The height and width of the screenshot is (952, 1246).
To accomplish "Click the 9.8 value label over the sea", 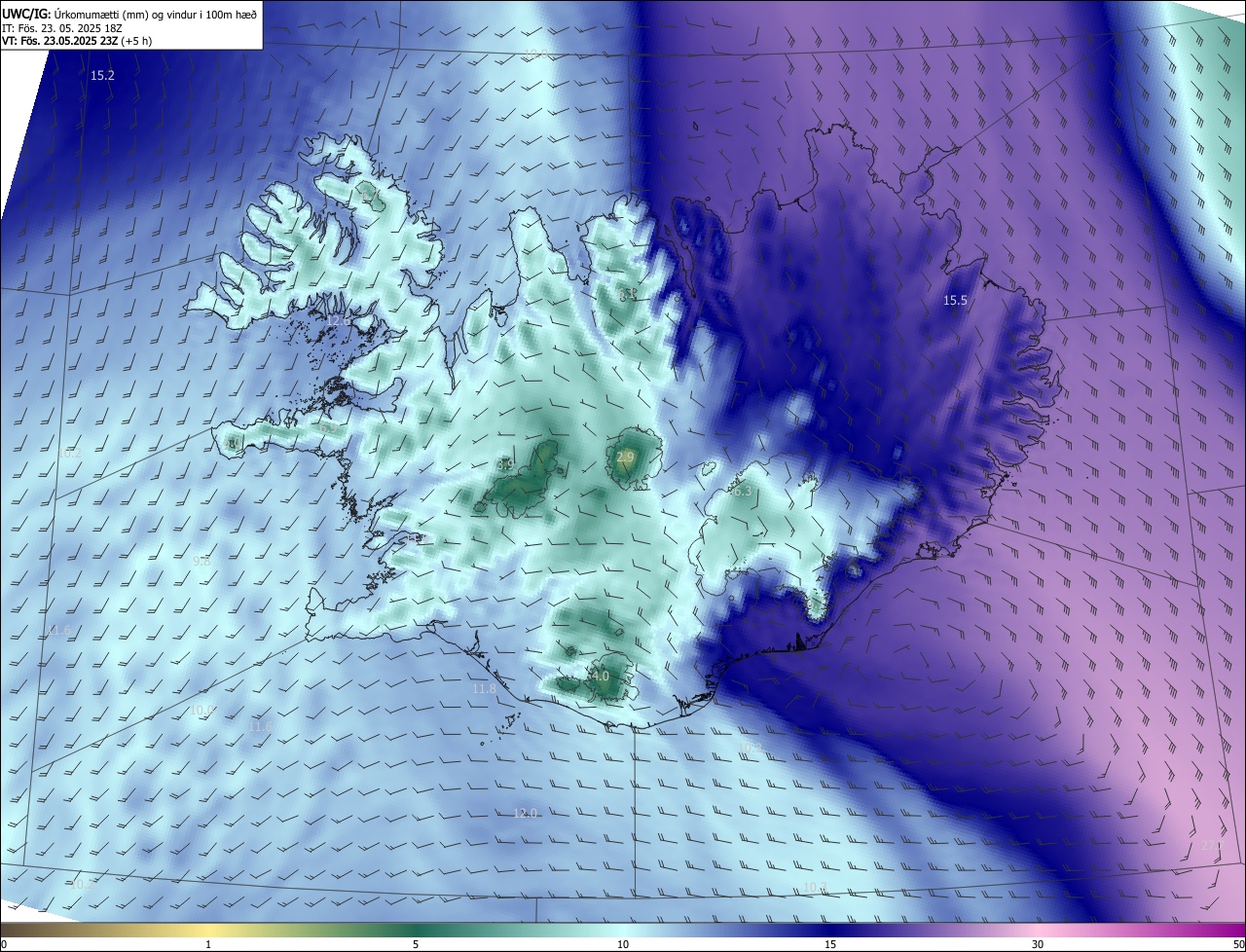I will tap(202, 561).
